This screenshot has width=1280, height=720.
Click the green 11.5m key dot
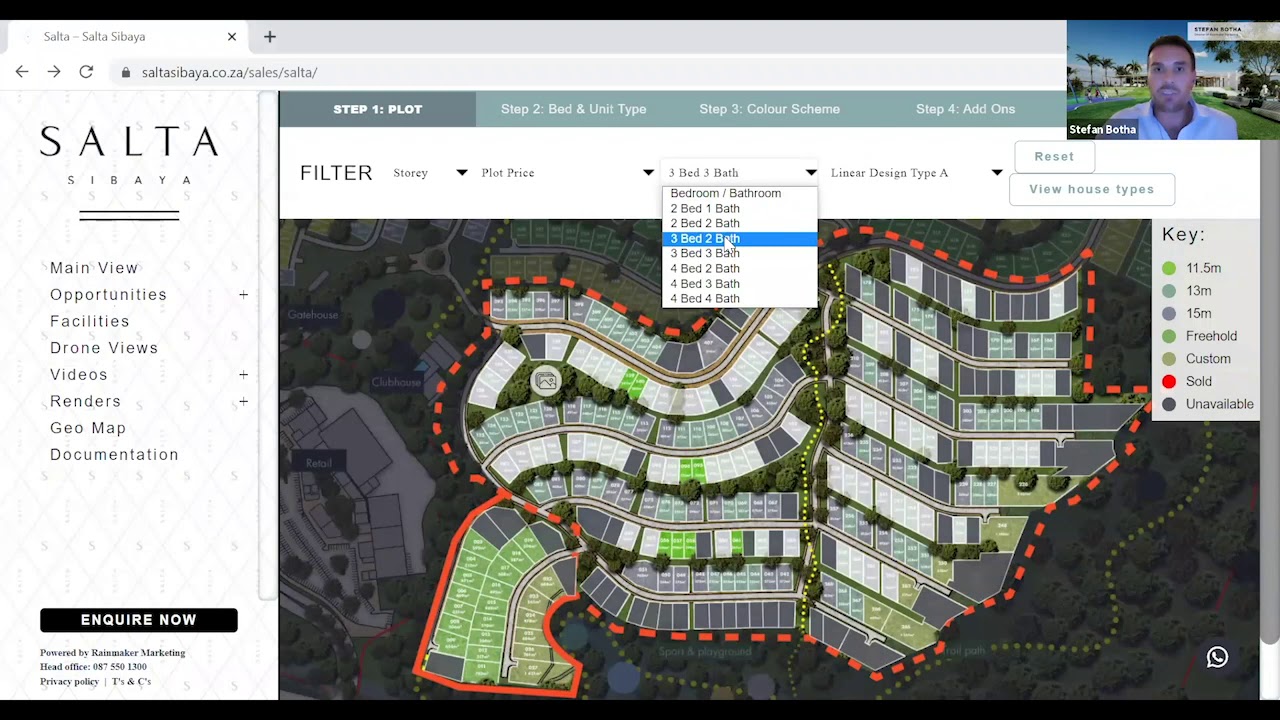pos(1169,268)
